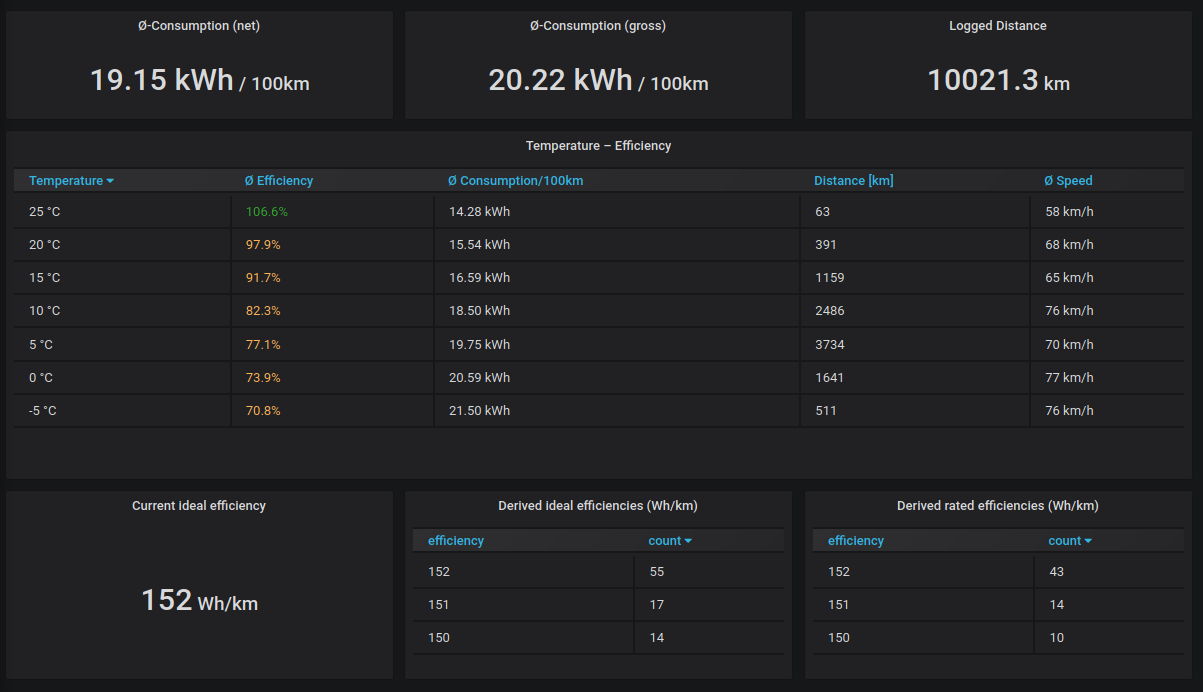This screenshot has height=692, width=1203.
Task: Click the 70.8% efficiency value
Action: 263,410
